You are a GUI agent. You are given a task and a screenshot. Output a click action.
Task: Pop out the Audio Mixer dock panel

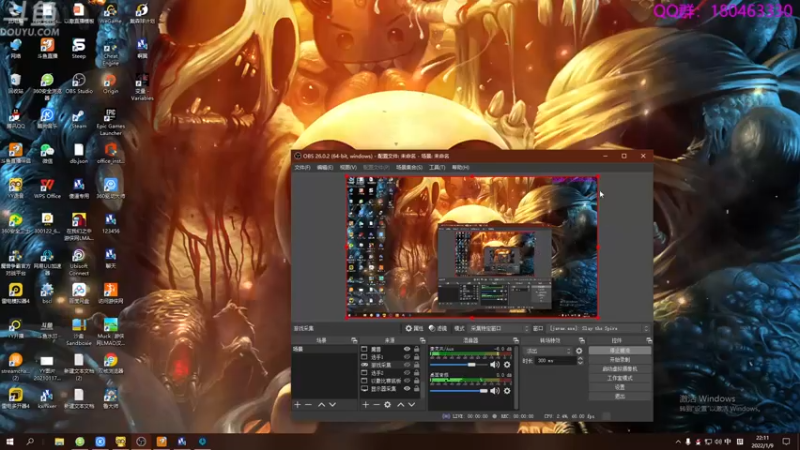[516, 340]
